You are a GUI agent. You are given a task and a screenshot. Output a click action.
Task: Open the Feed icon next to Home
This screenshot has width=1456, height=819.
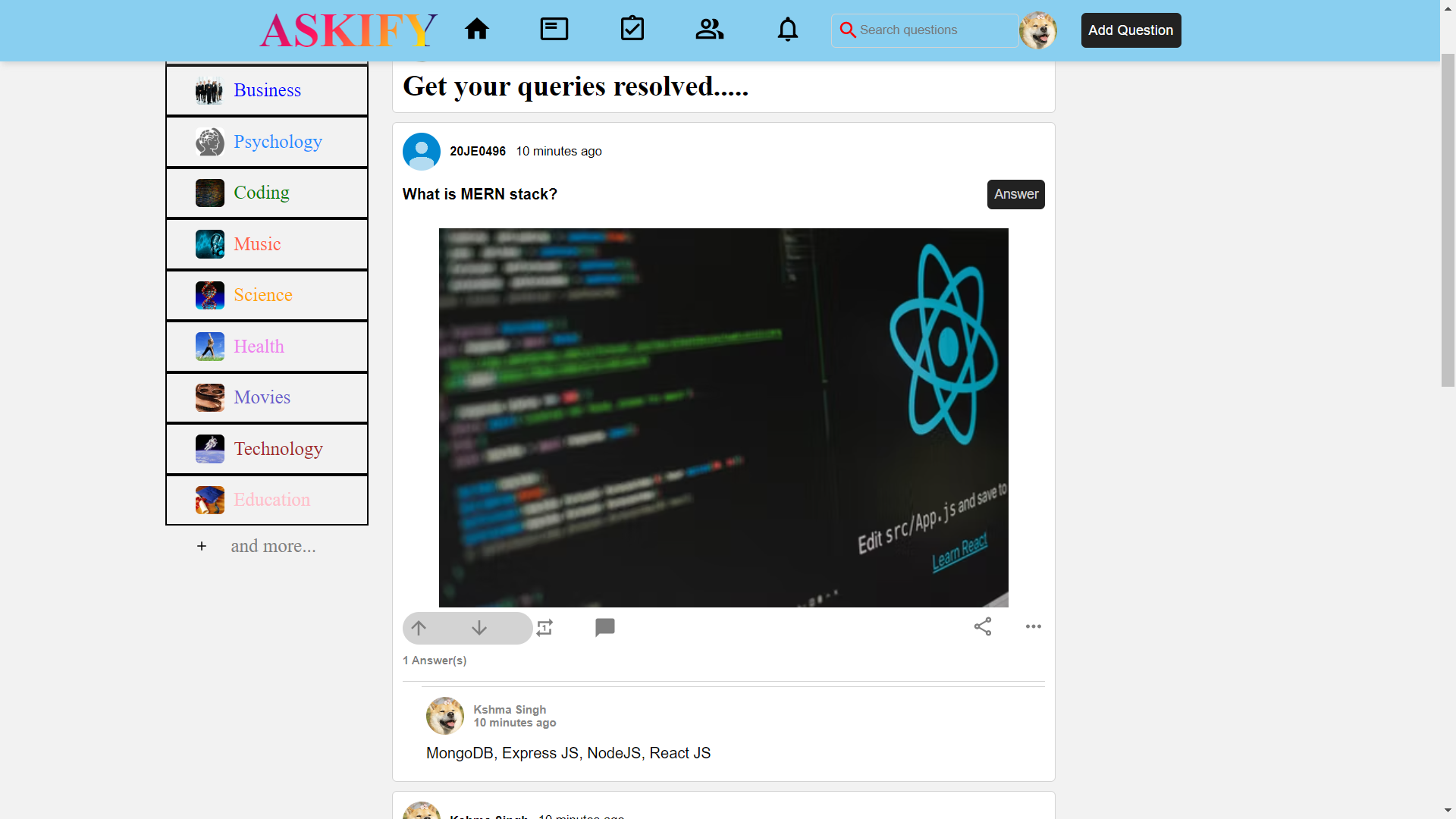[554, 29]
